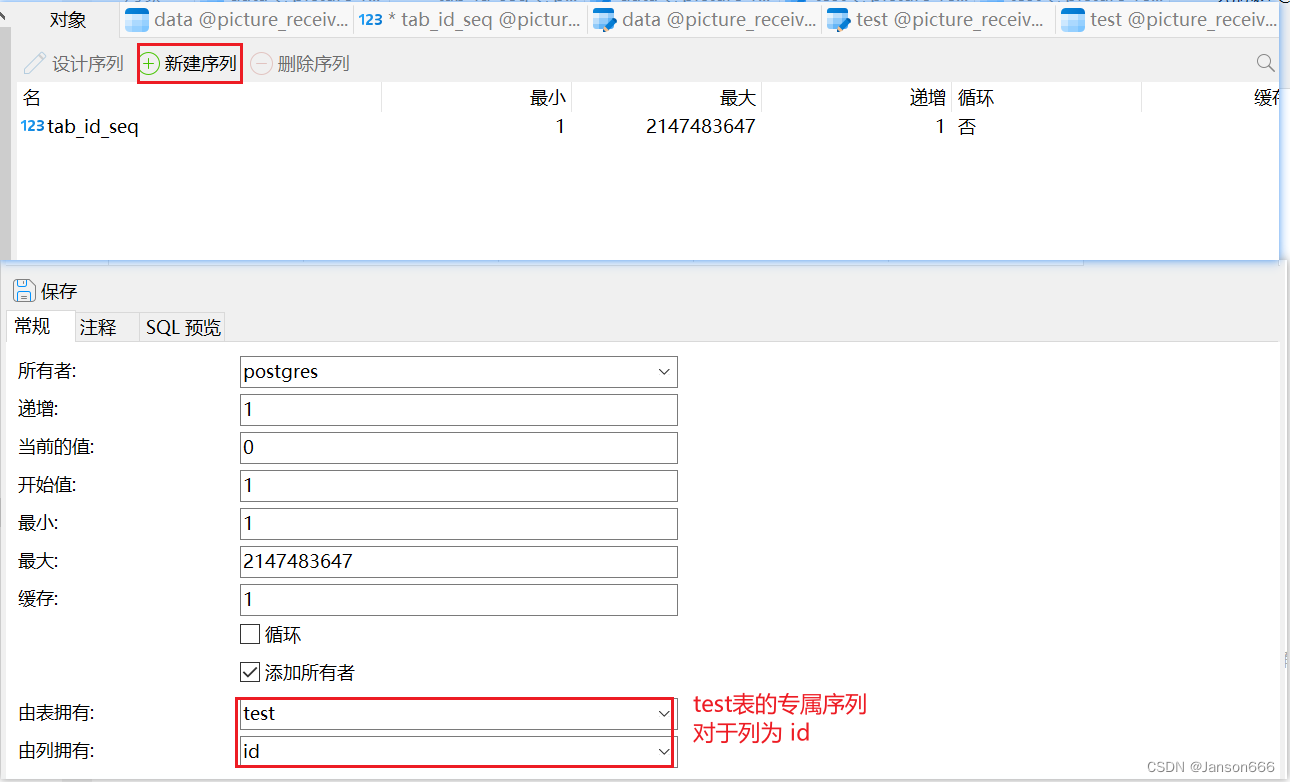The height and width of the screenshot is (782, 1290).
Task: Open the test @picture_receiv tab with pencil icon
Action: pos(939,19)
